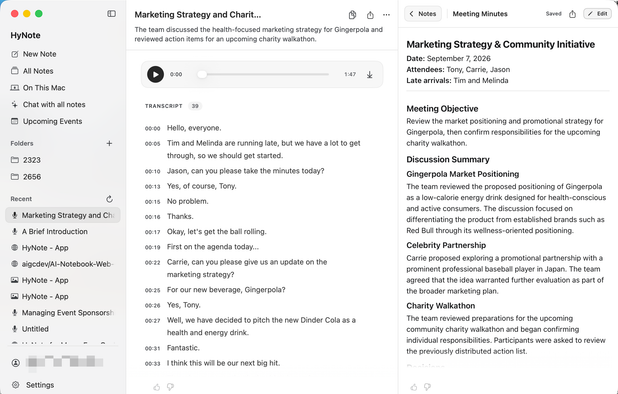
Task: Click the On This Mac computer icon
Action: [15, 88]
